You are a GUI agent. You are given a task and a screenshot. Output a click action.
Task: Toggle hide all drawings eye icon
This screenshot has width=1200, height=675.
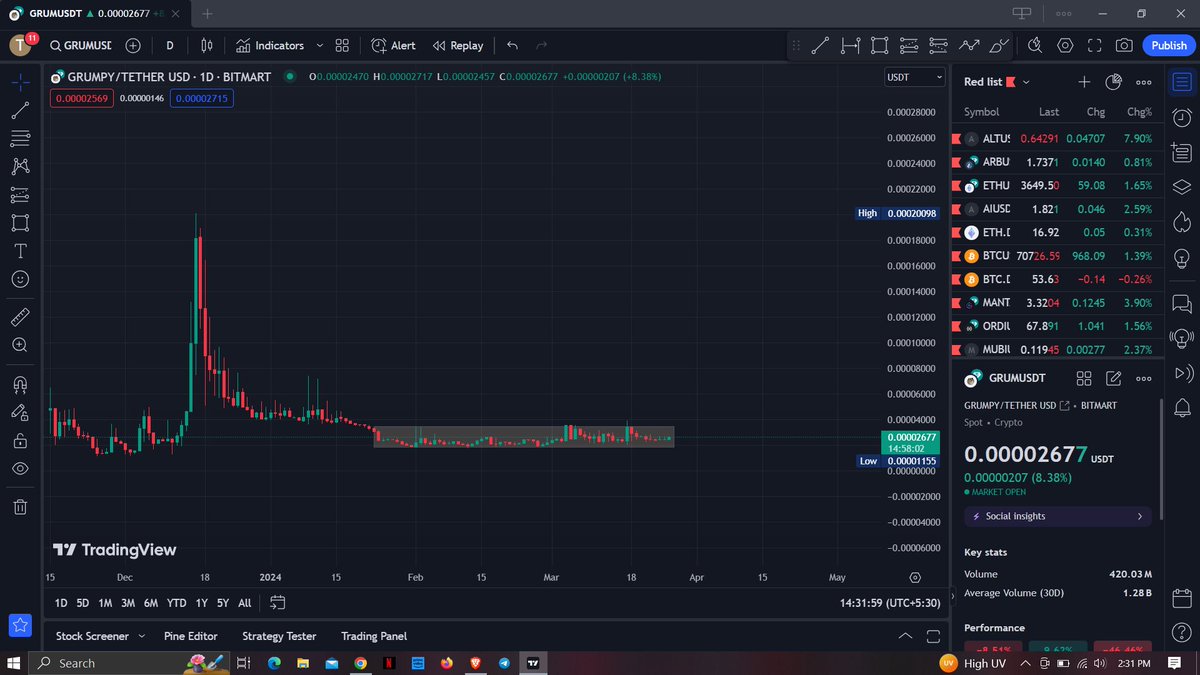[20, 468]
